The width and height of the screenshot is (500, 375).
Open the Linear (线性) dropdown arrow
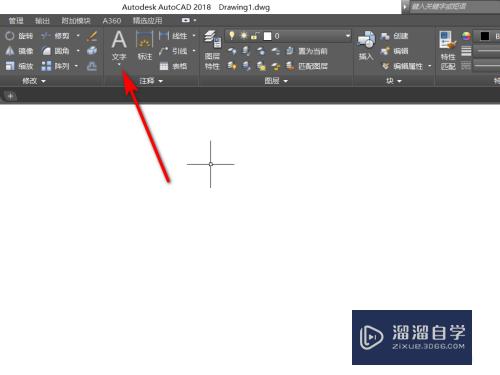(194, 35)
